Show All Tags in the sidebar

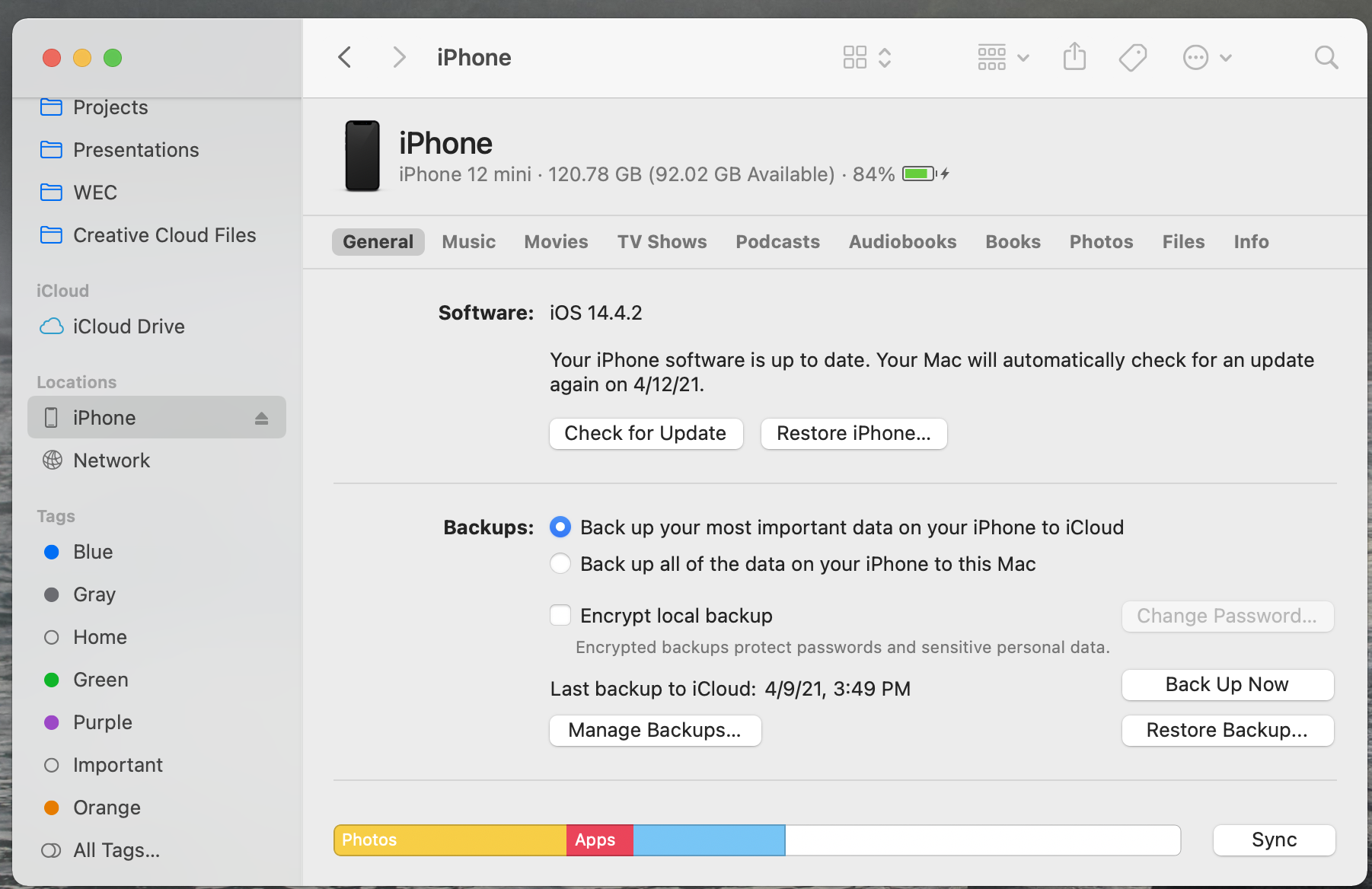point(157,850)
